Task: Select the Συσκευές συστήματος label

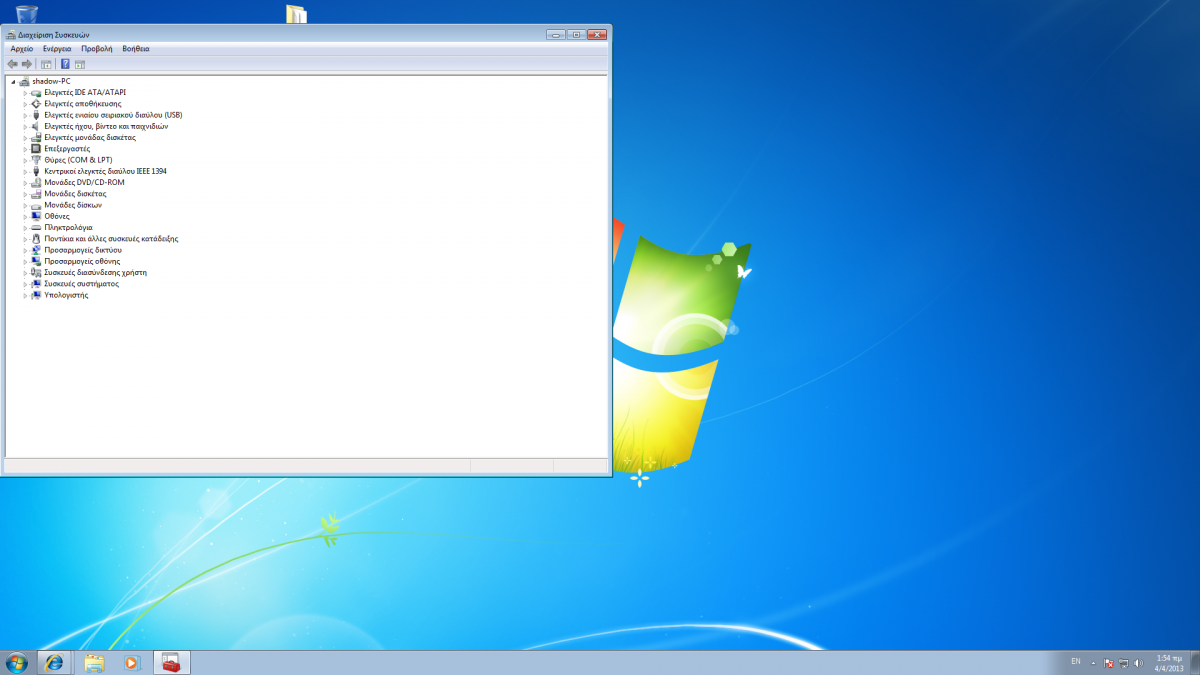Action: [81, 284]
